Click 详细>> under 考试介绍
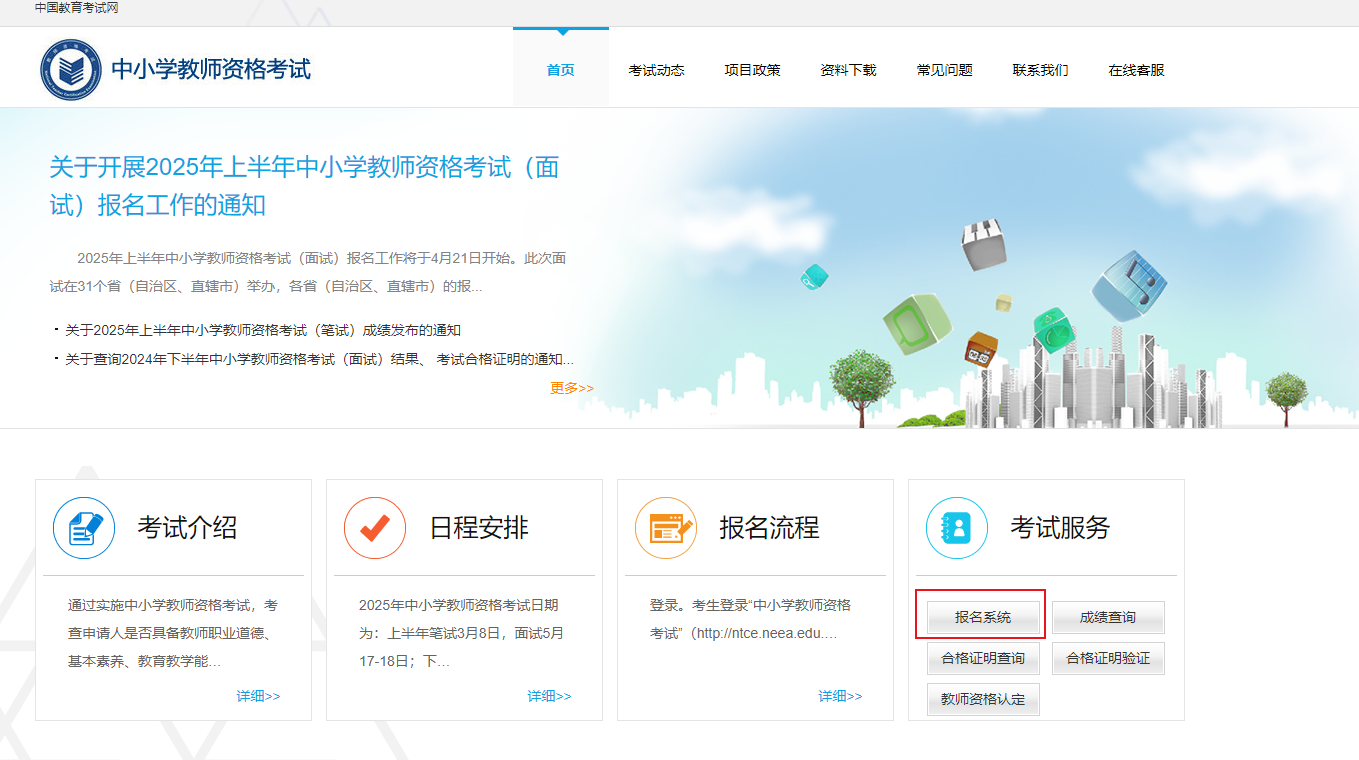The image size is (1359, 760). 259,696
